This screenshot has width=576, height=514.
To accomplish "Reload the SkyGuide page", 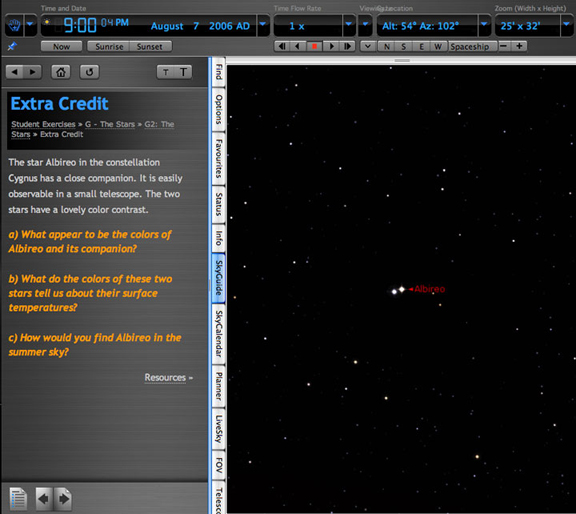I will [89, 72].
